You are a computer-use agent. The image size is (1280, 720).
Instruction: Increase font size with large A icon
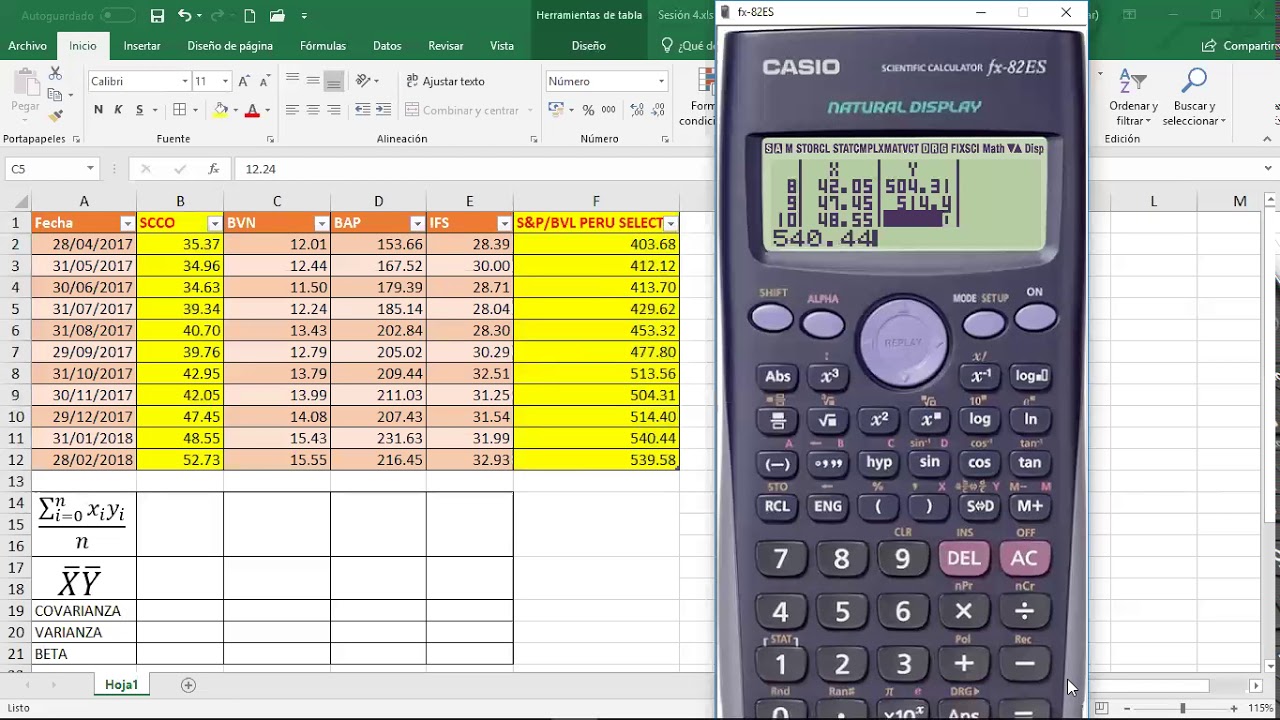[x=246, y=81]
